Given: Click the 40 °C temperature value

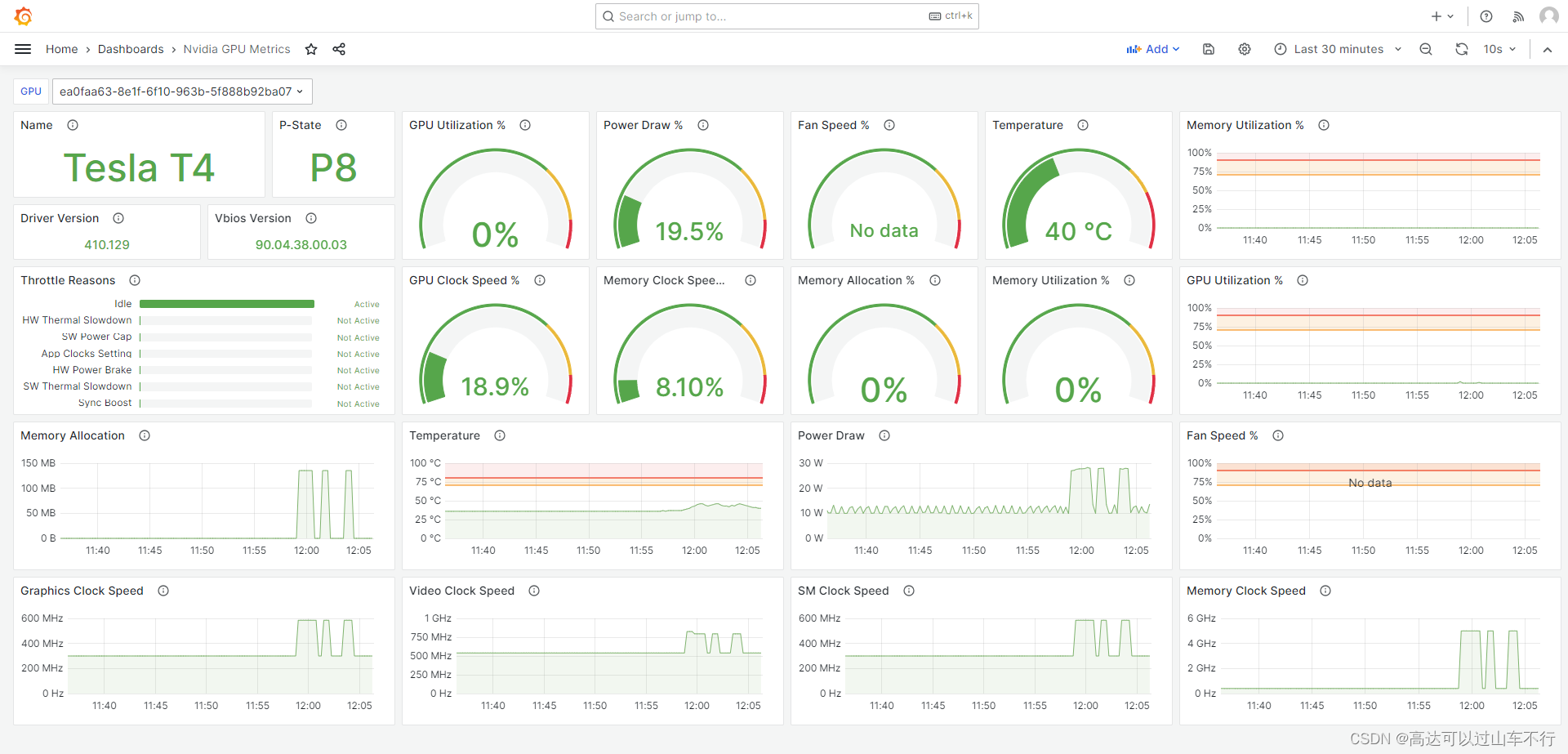Looking at the screenshot, I should [x=1078, y=231].
